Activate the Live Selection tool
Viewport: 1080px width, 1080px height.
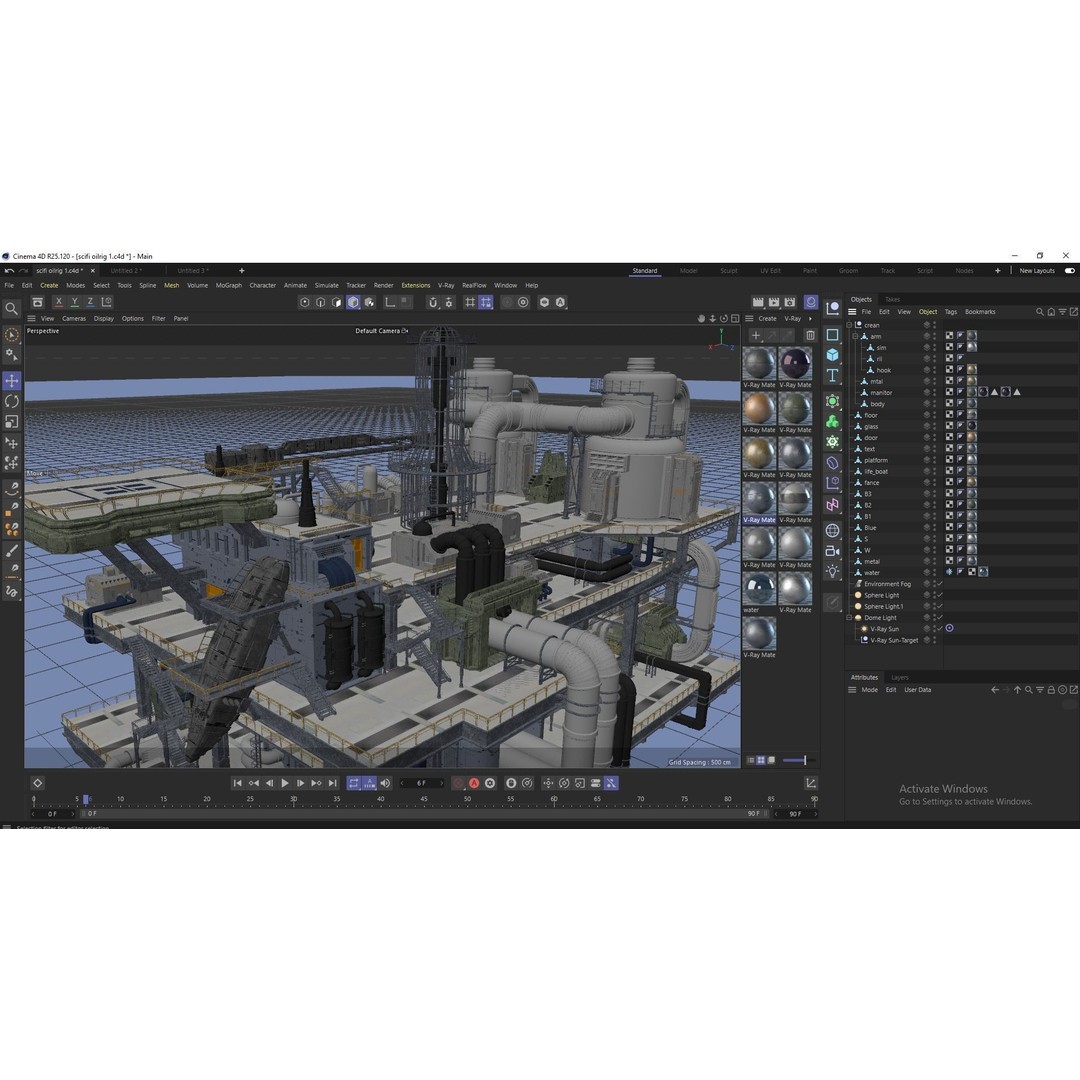point(12,334)
